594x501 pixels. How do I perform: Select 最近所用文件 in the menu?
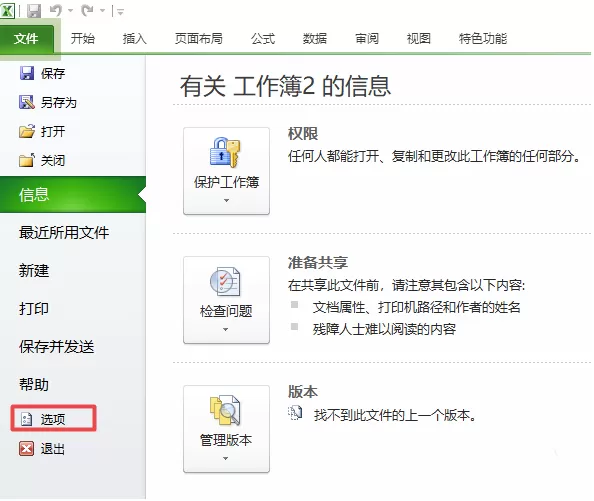(x=64, y=232)
